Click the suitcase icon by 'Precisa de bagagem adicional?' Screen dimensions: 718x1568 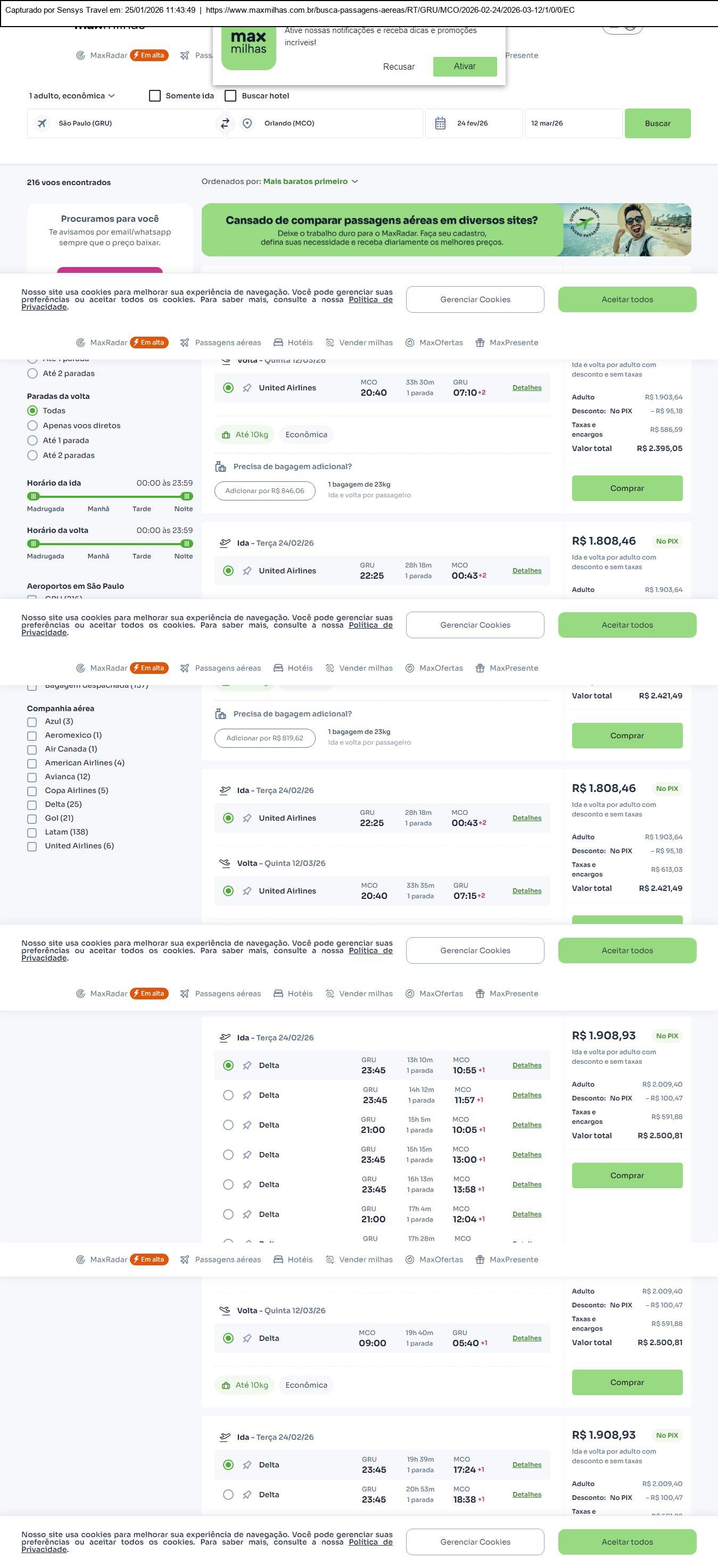(220, 467)
